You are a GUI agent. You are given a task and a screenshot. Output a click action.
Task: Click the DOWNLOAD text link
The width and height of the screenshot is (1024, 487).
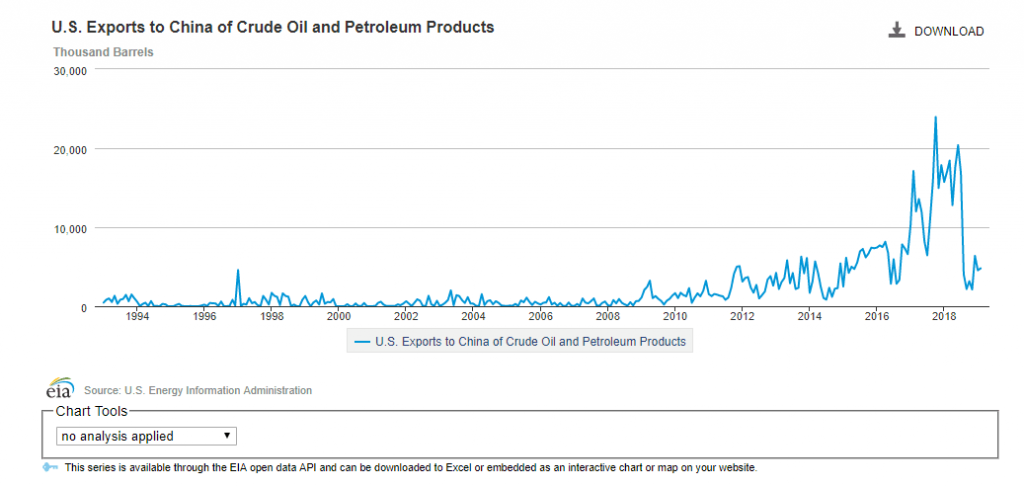pyautogui.click(x=949, y=32)
